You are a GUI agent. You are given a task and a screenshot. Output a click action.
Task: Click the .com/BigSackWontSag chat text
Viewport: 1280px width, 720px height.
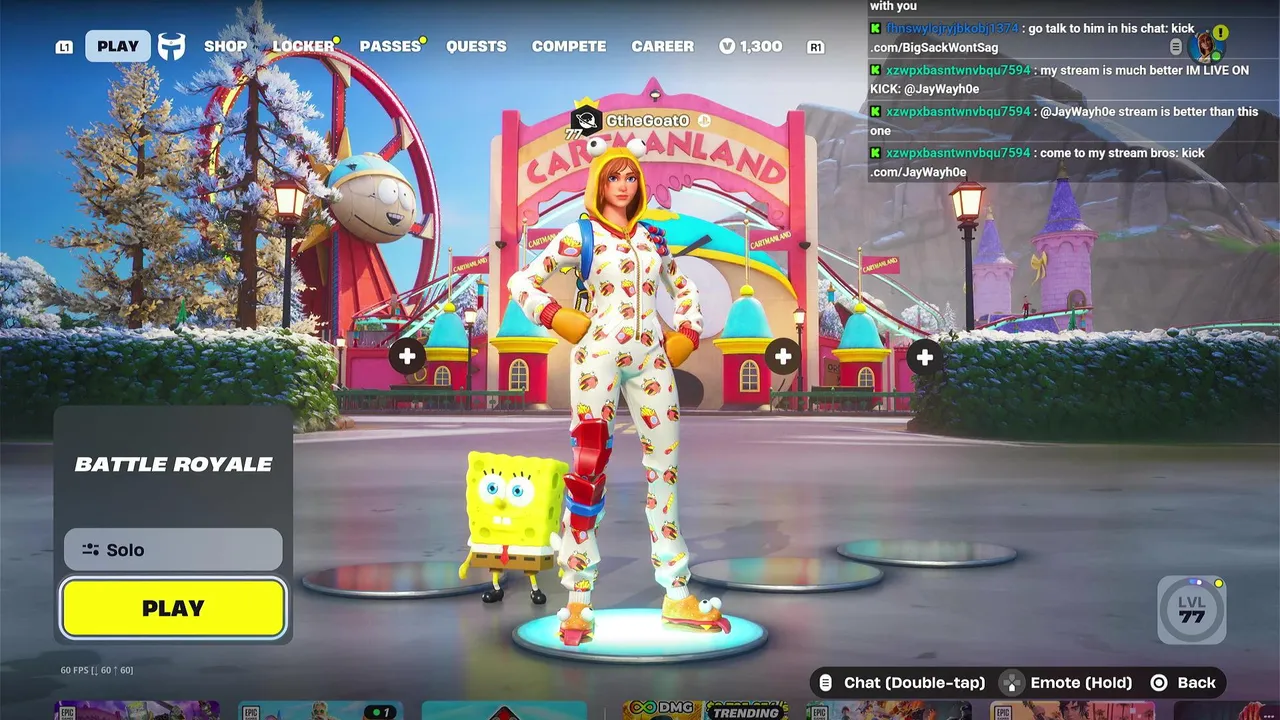coord(934,47)
